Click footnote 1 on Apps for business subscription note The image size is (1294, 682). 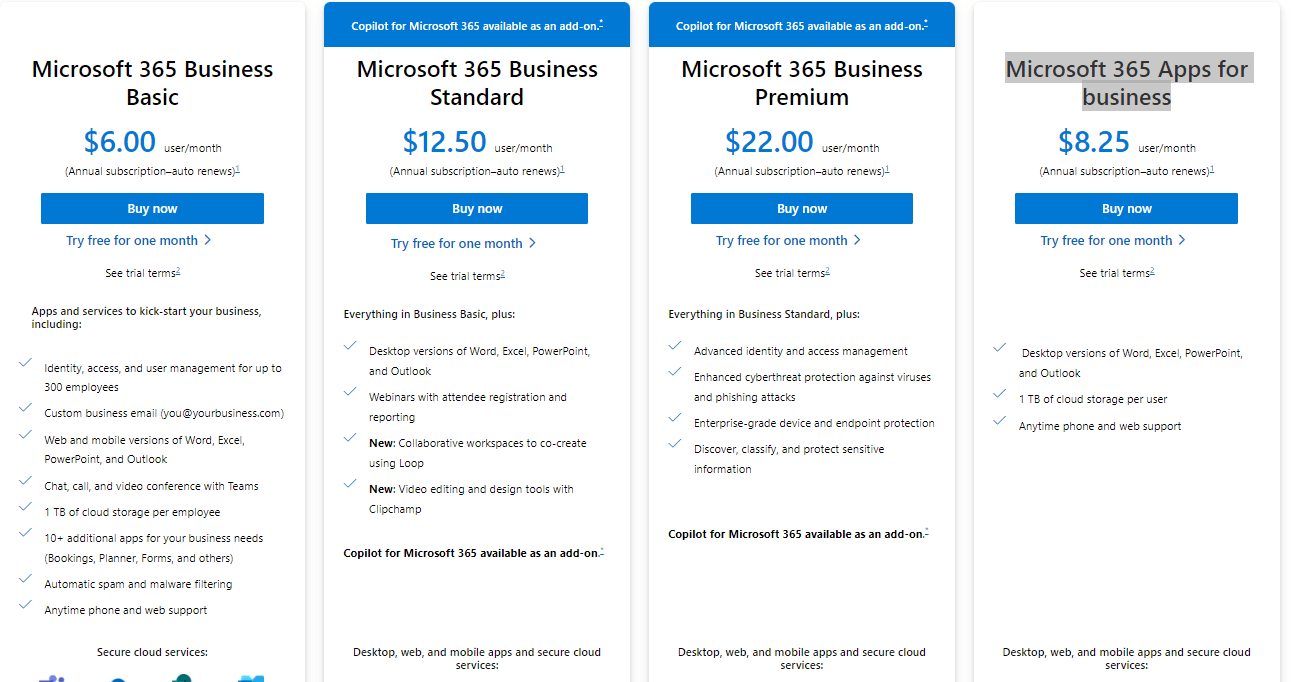click(x=1212, y=170)
